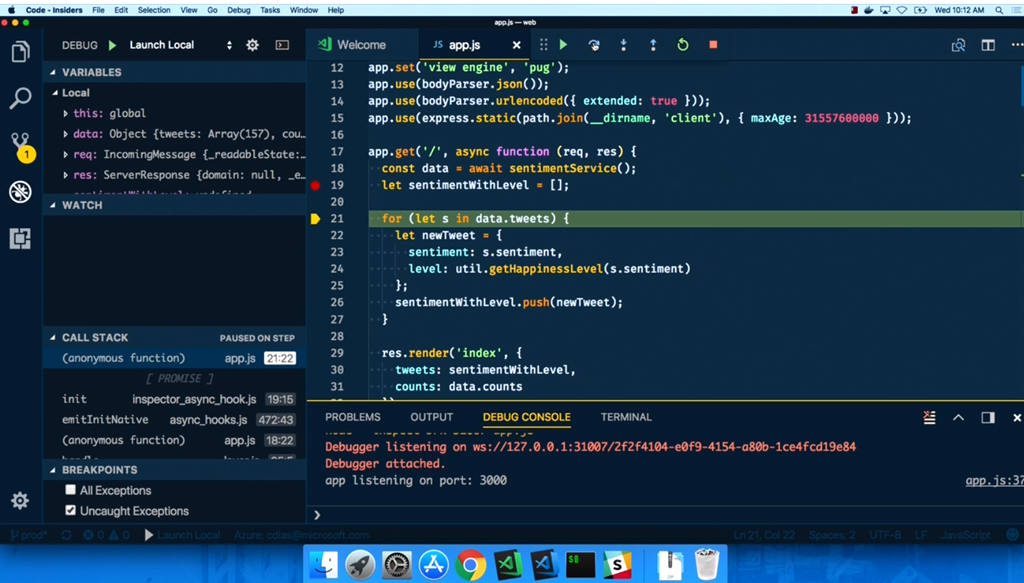Uncheck the Uncaught Exceptions checkbox
The image size is (1024, 583).
[x=71, y=510]
